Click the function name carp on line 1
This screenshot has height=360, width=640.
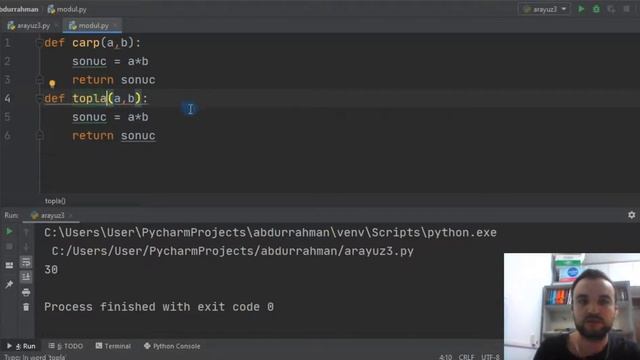coord(86,43)
